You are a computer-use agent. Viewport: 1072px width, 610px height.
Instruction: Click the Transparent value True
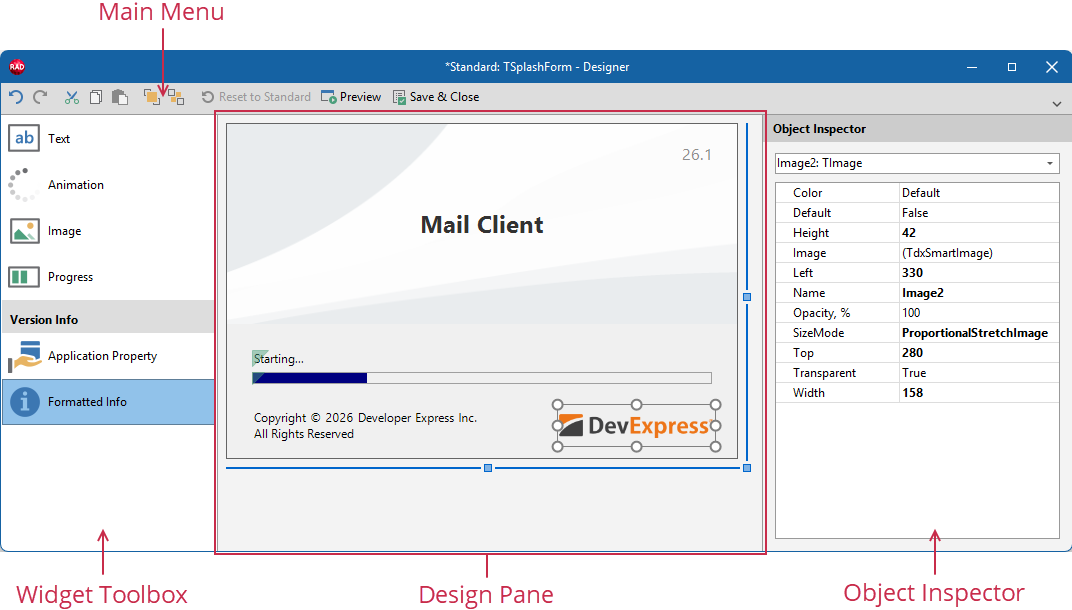coord(978,373)
